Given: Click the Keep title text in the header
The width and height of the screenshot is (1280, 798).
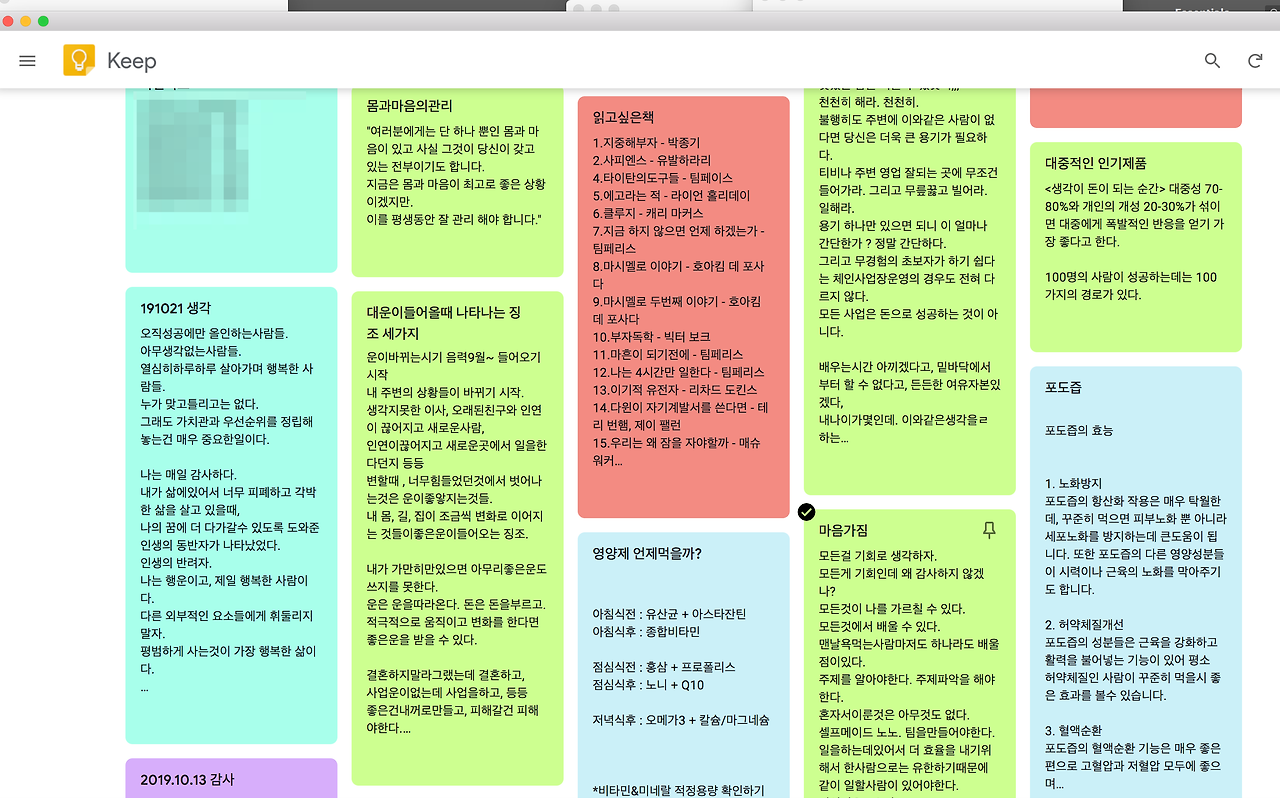Looking at the screenshot, I should [x=130, y=60].
